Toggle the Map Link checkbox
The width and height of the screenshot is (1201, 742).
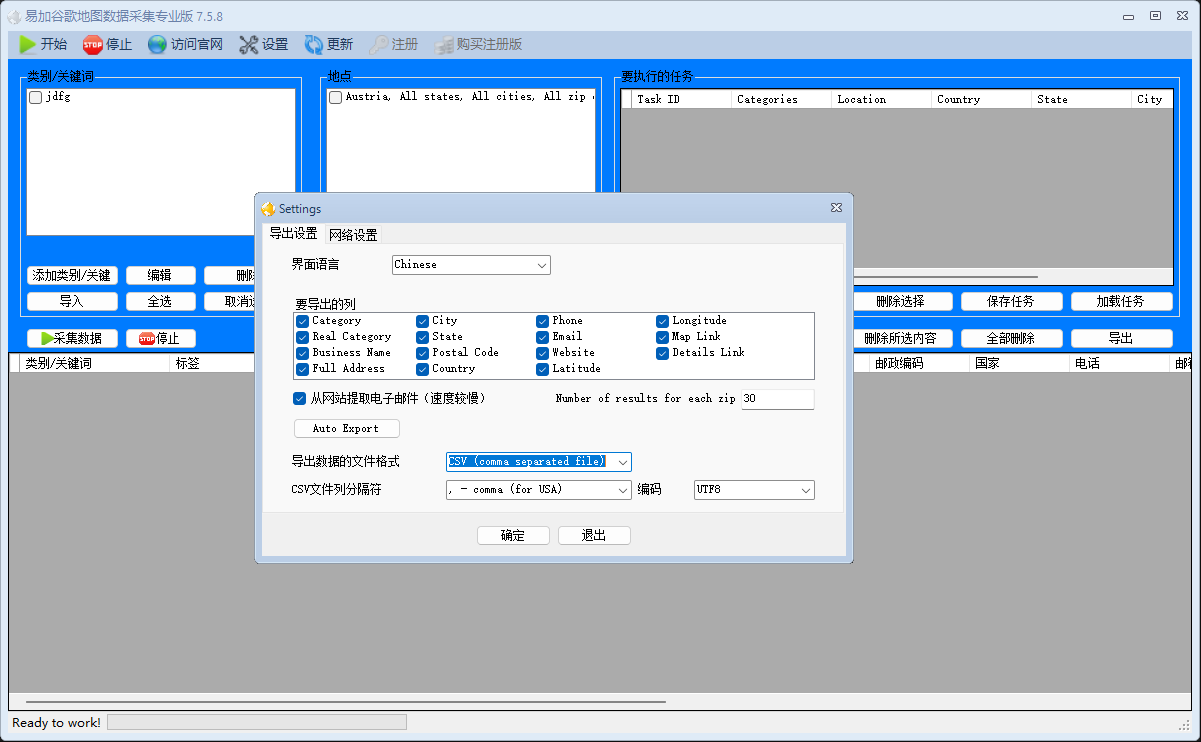(x=662, y=337)
